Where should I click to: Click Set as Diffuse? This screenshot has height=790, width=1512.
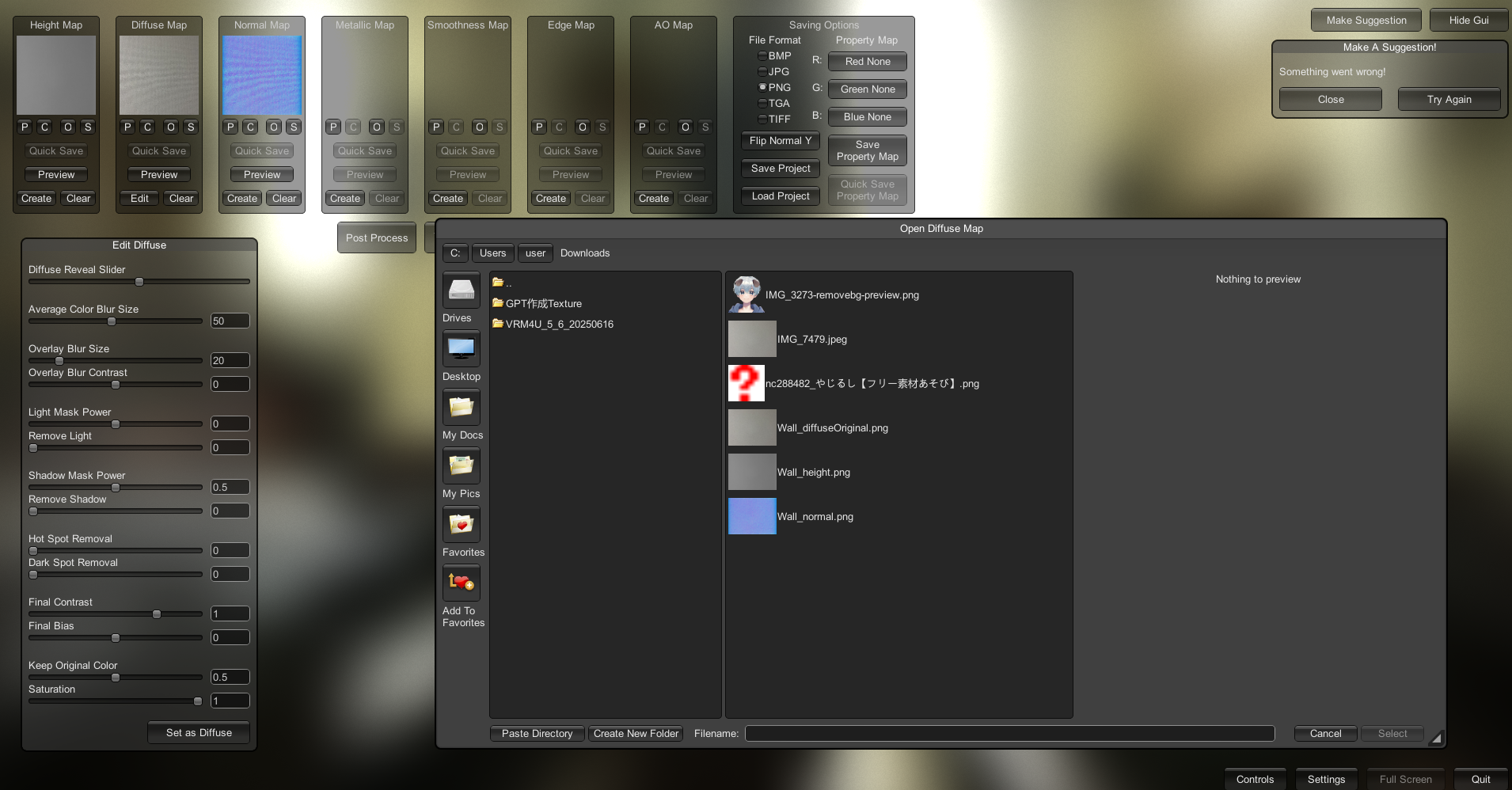(x=198, y=732)
